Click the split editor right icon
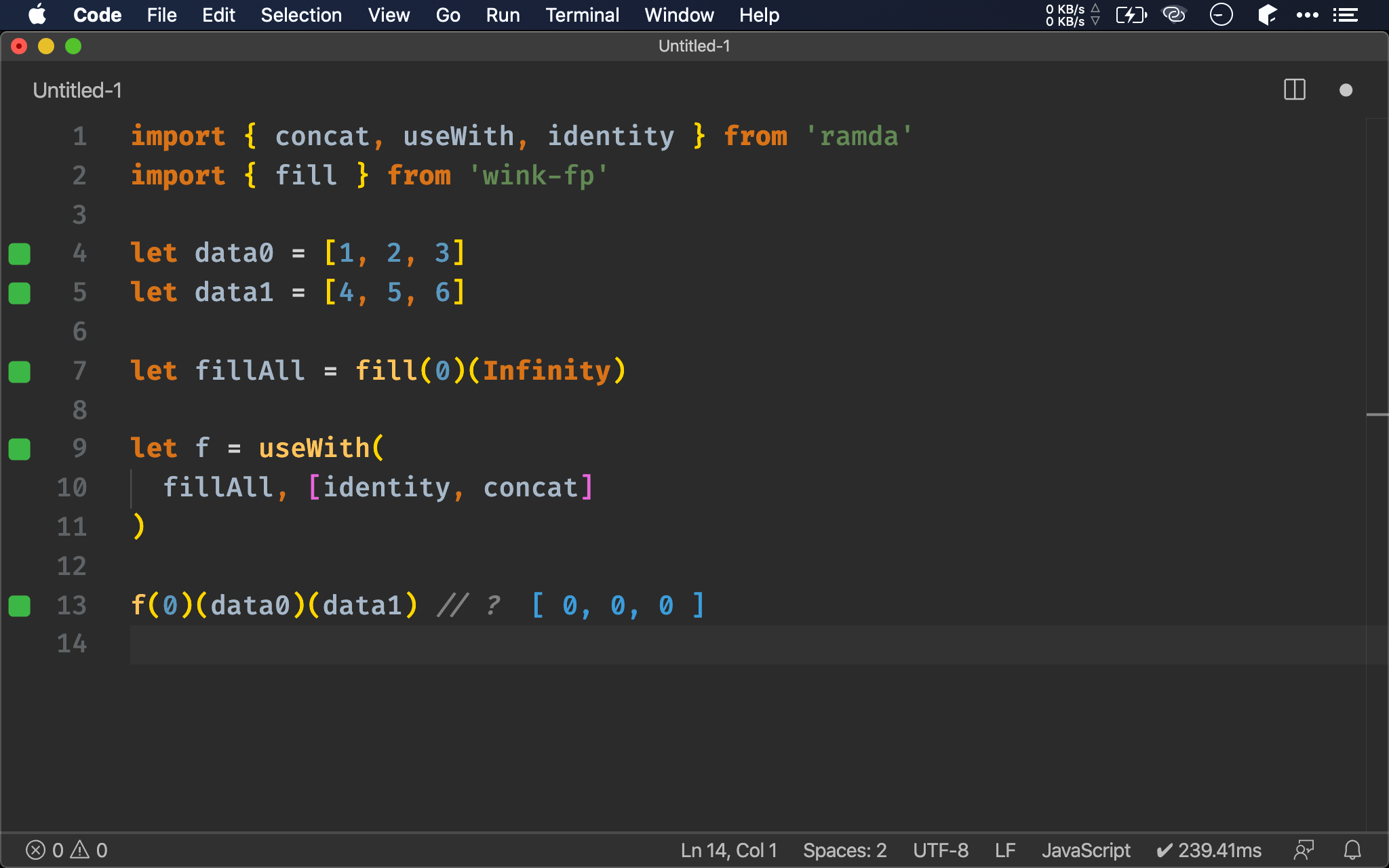The height and width of the screenshot is (868, 1389). (1295, 90)
